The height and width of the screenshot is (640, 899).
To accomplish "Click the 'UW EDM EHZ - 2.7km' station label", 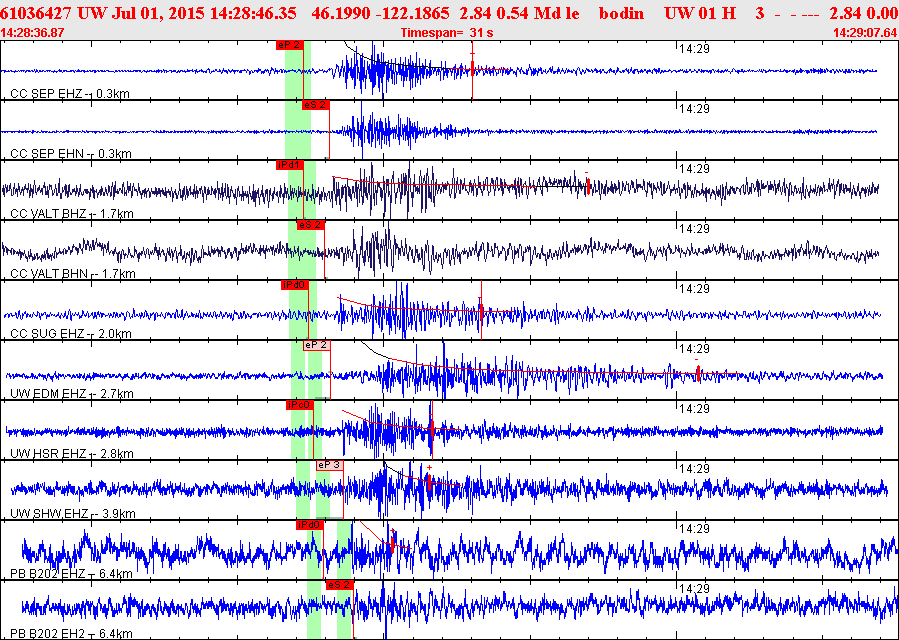I will [x=72, y=394].
